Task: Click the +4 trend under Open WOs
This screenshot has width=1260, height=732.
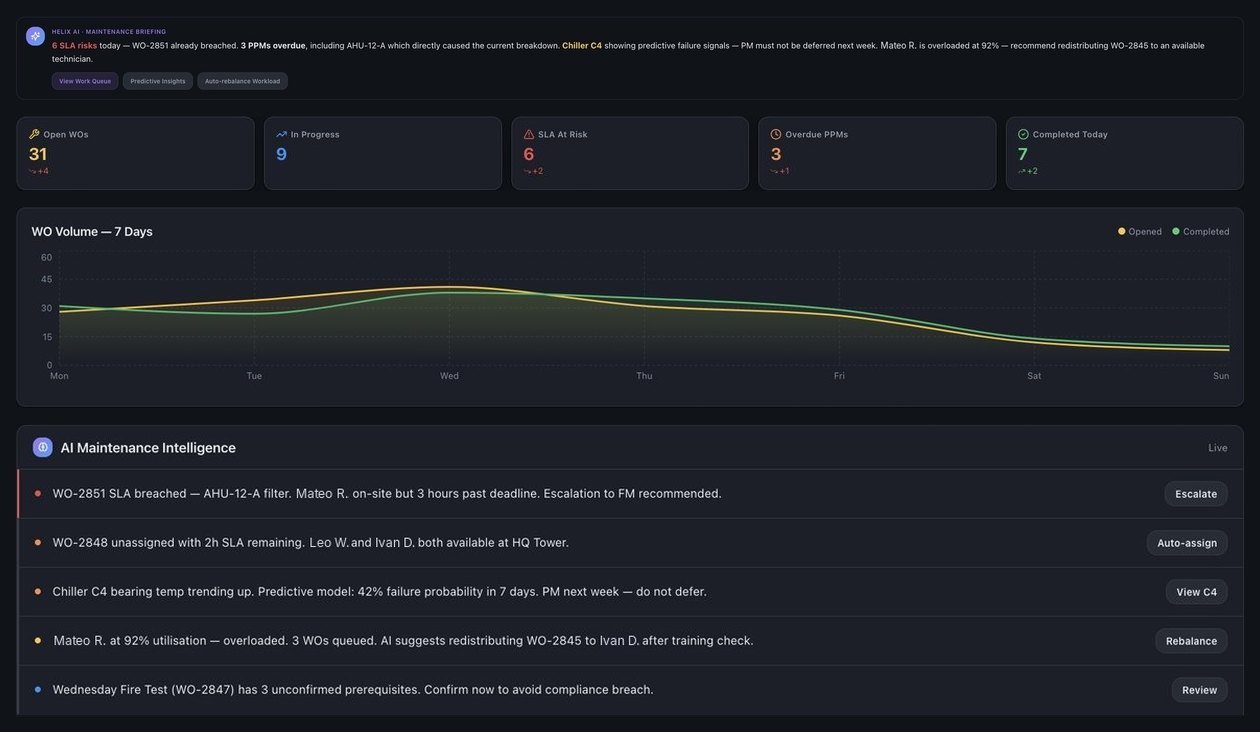Action: point(39,171)
